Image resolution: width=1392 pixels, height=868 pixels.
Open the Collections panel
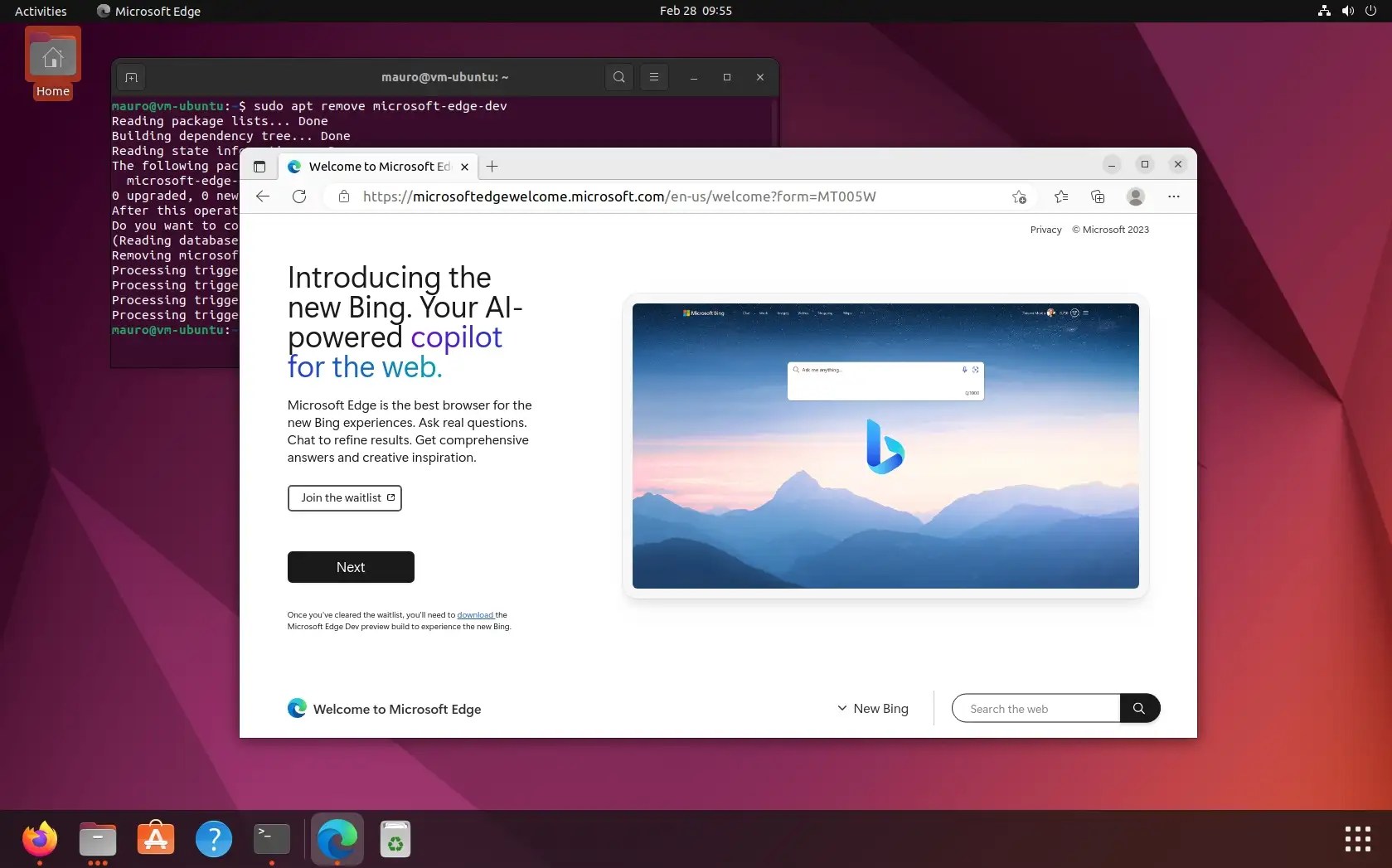(x=1097, y=196)
